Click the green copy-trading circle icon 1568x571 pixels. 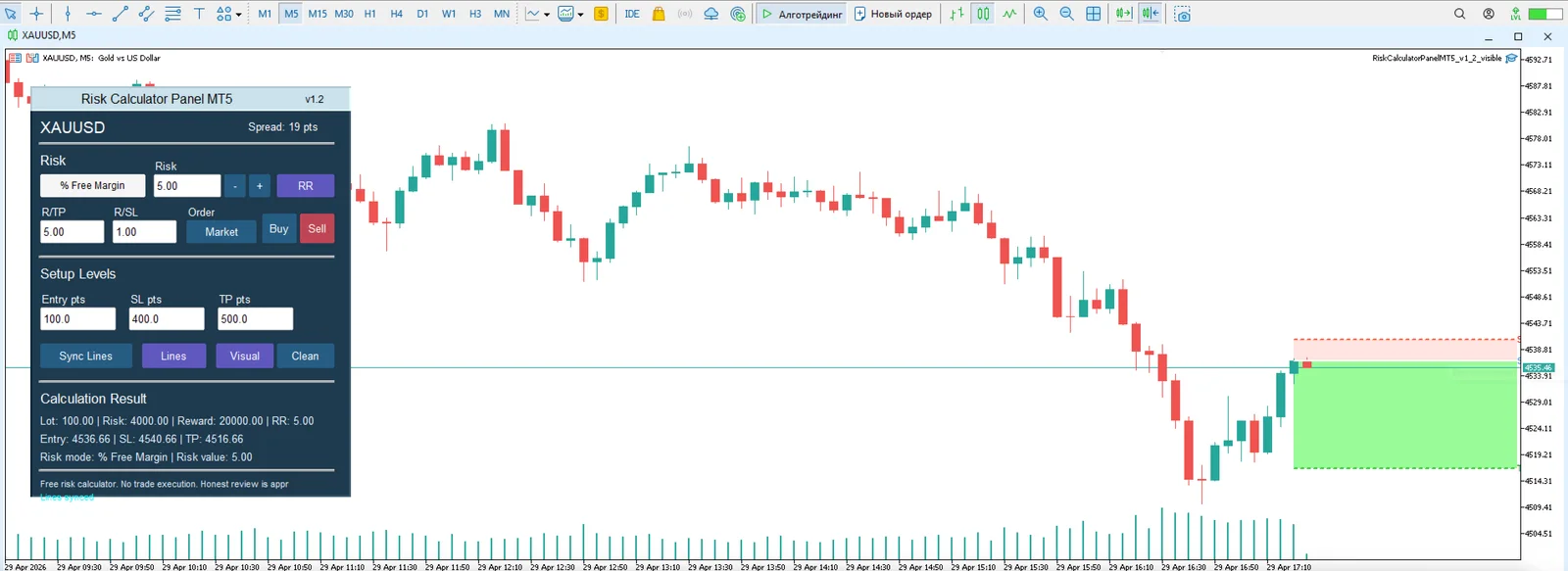pos(738,14)
